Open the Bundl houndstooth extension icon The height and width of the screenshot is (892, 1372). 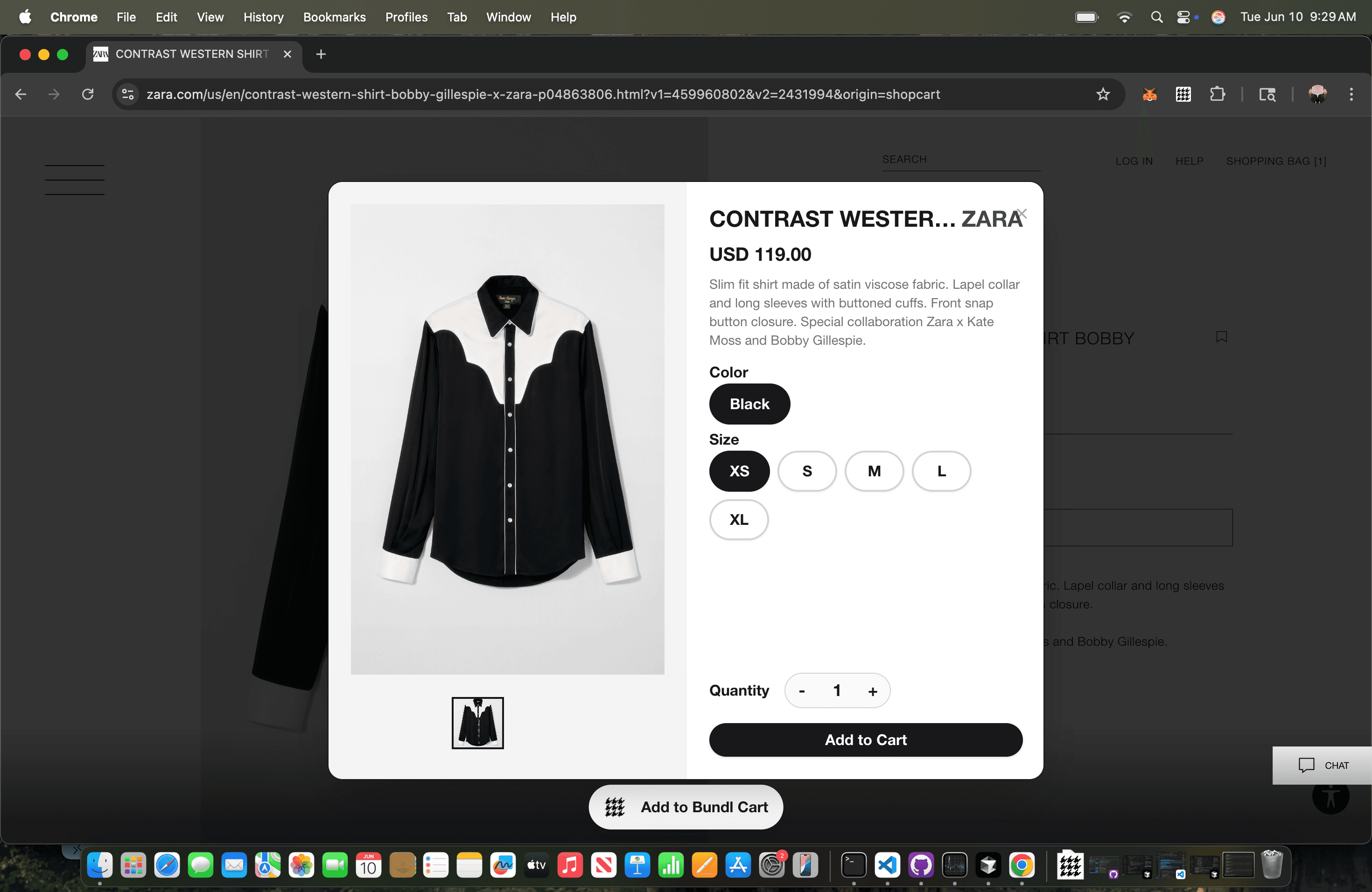[1183, 95]
